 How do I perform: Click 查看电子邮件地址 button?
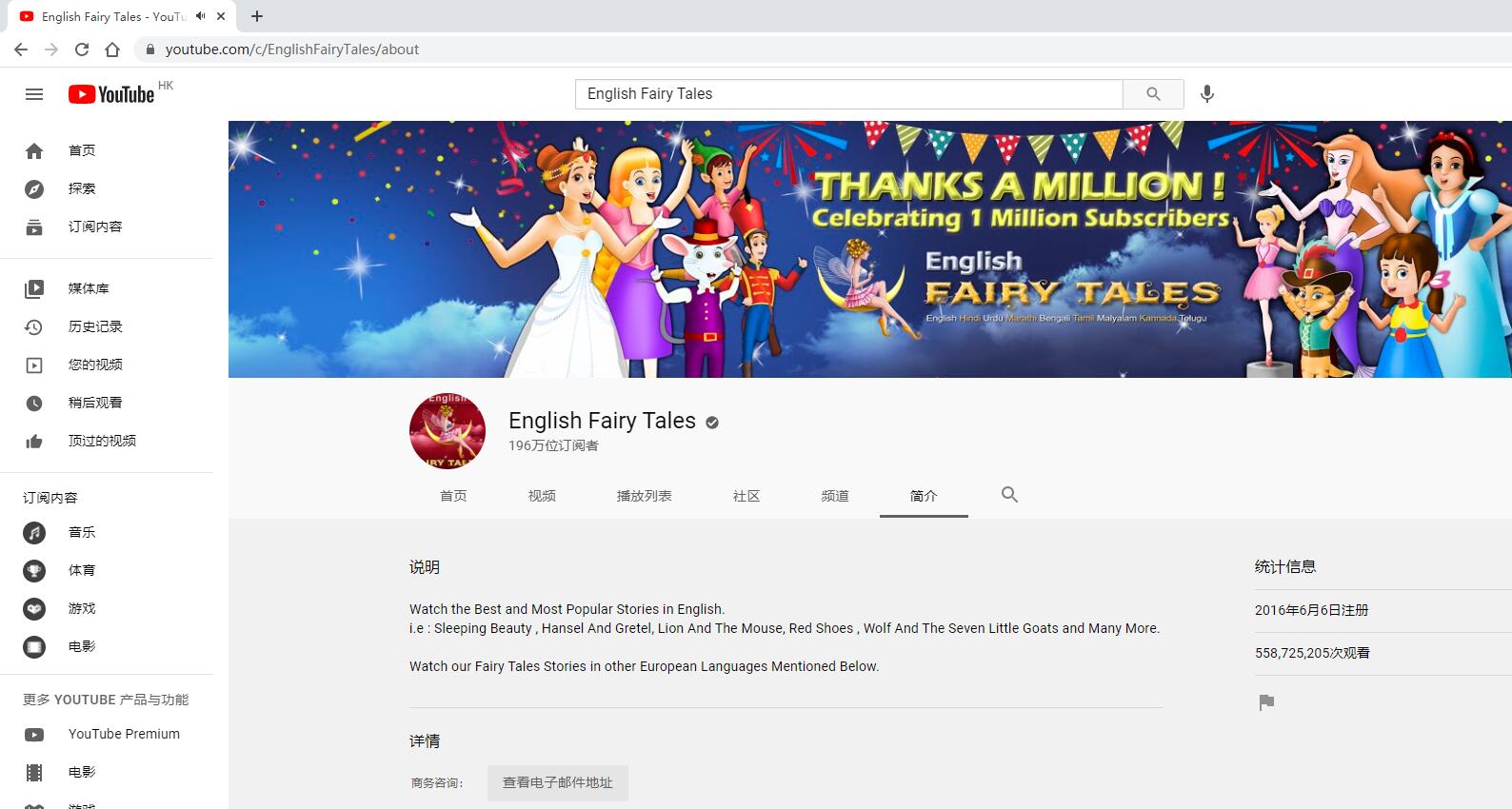click(558, 782)
